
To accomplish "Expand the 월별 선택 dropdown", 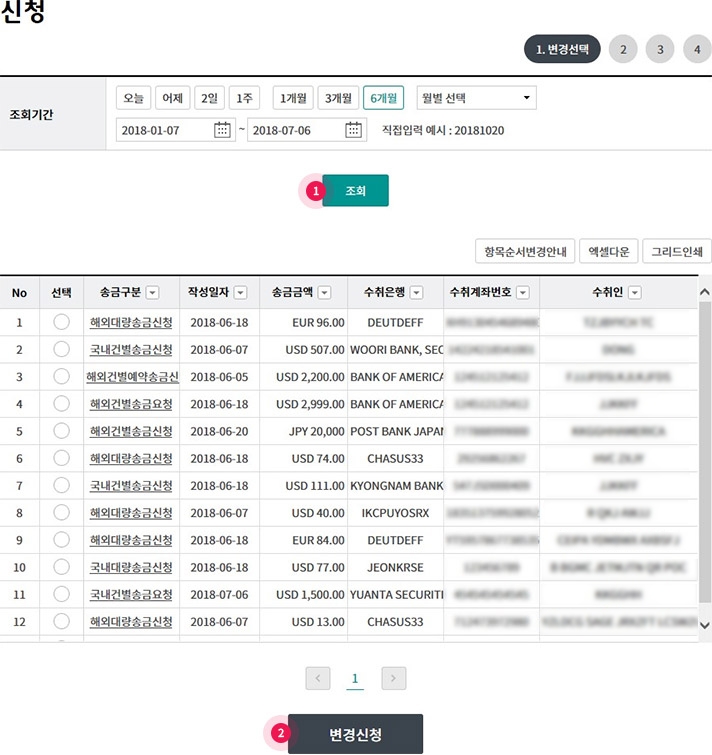I will click(476, 98).
